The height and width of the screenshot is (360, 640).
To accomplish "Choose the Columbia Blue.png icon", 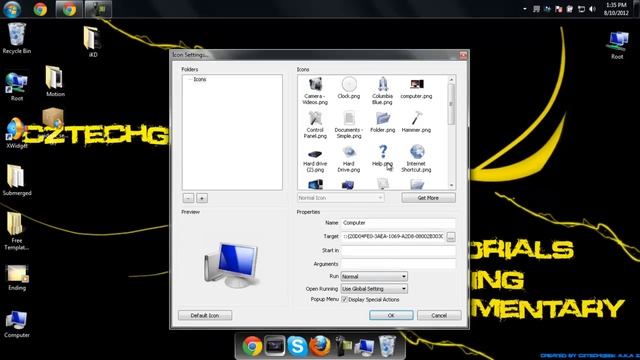I will 382,91.
